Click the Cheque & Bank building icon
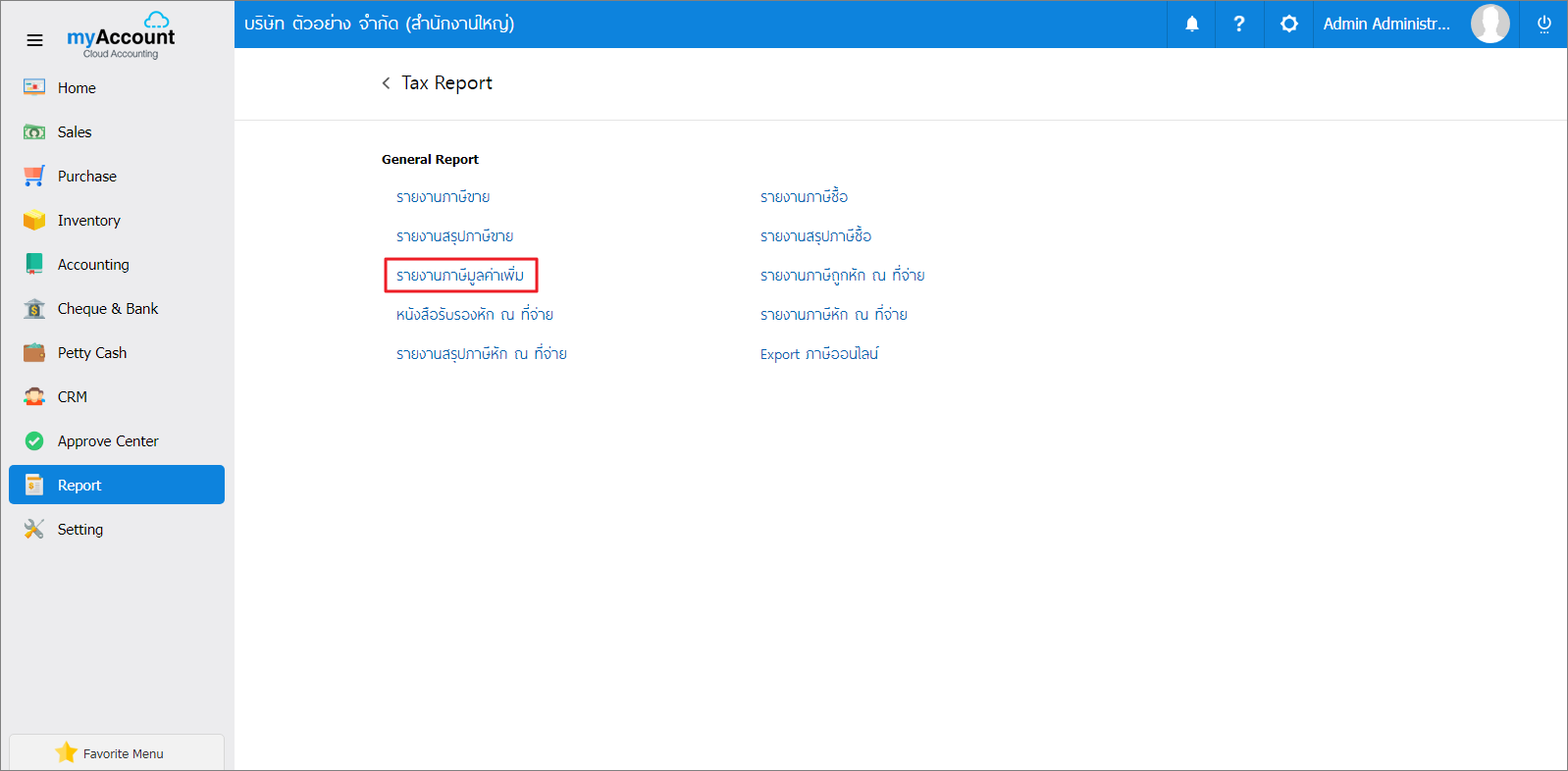Image resolution: width=1568 pixels, height=771 pixels. (34, 308)
